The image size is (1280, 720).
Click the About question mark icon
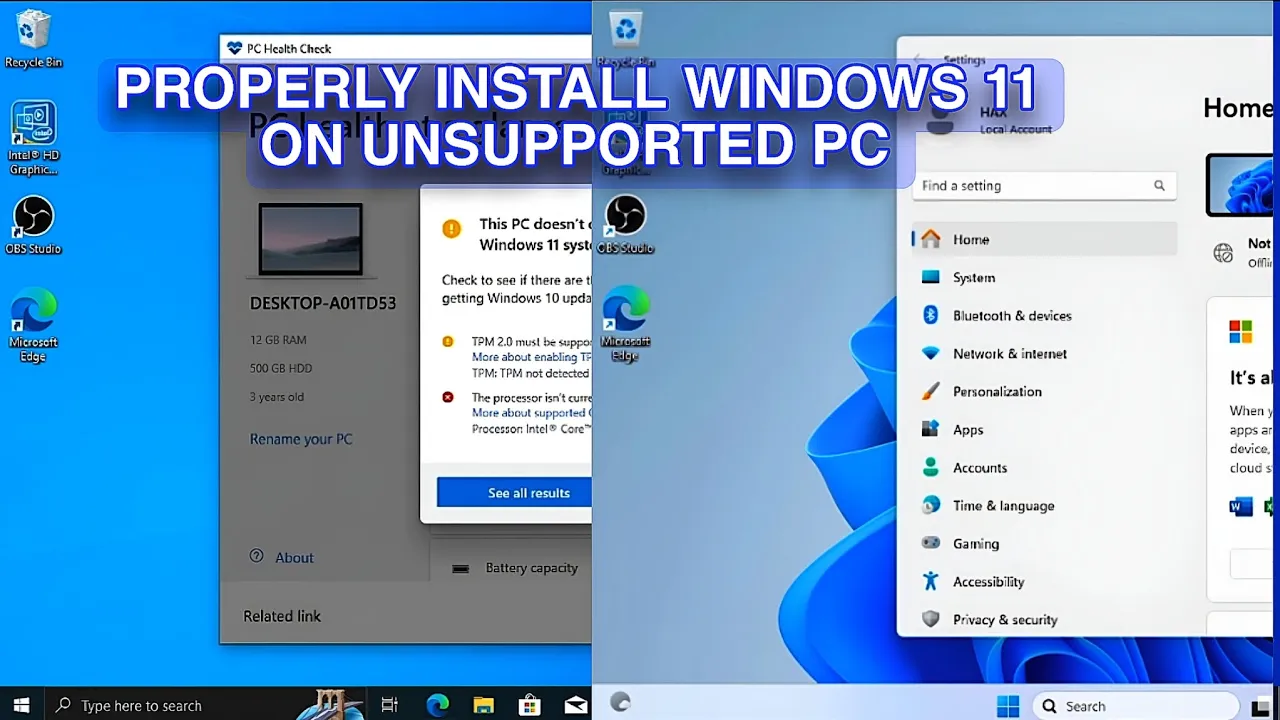coord(257,556)
